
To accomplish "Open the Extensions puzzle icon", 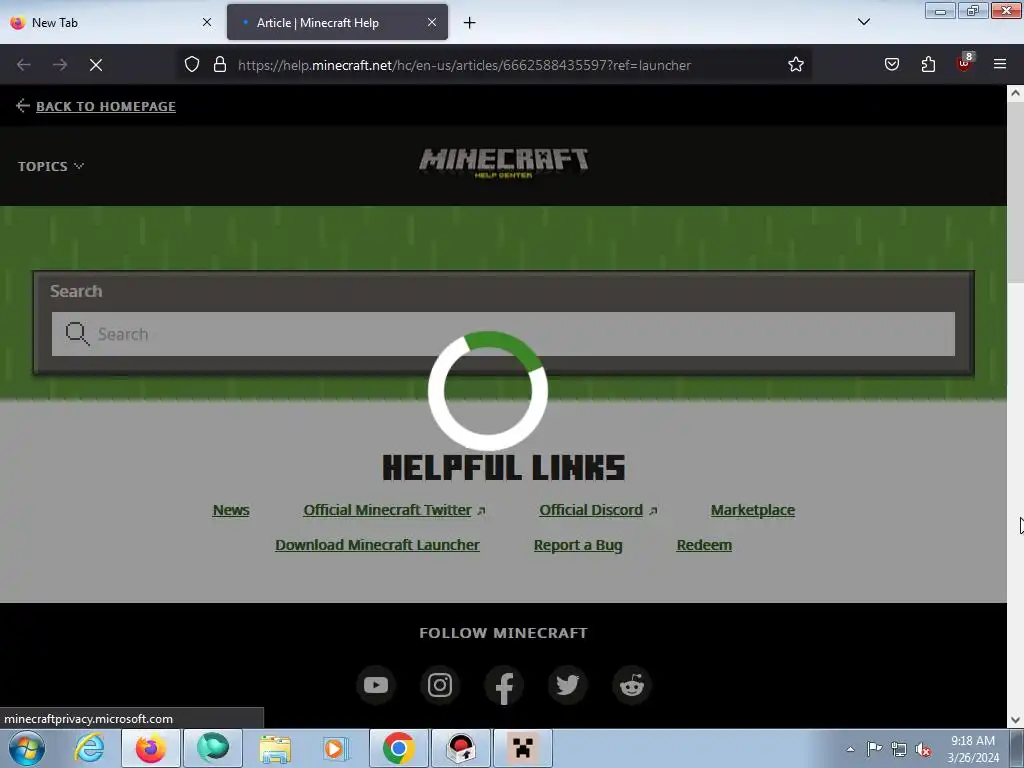I will click(928, 64).
